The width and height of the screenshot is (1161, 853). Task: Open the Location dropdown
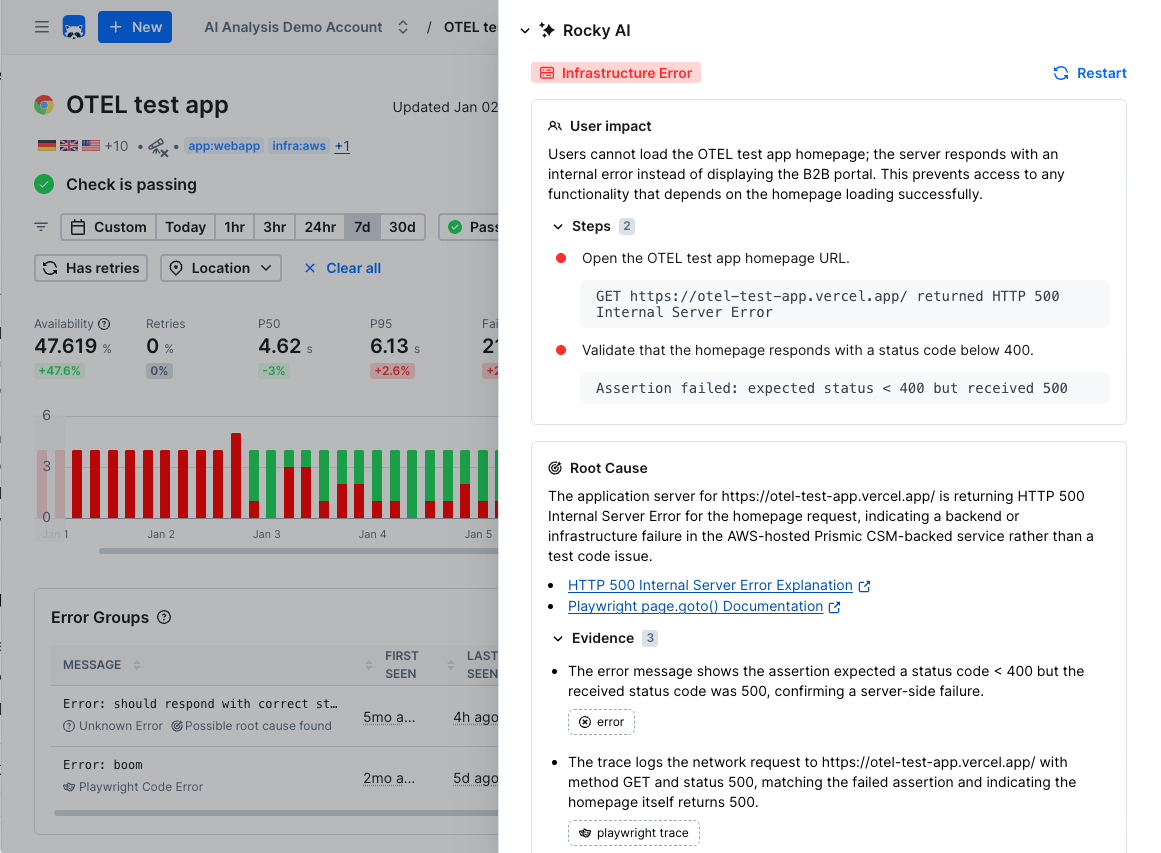pos(220,268)
